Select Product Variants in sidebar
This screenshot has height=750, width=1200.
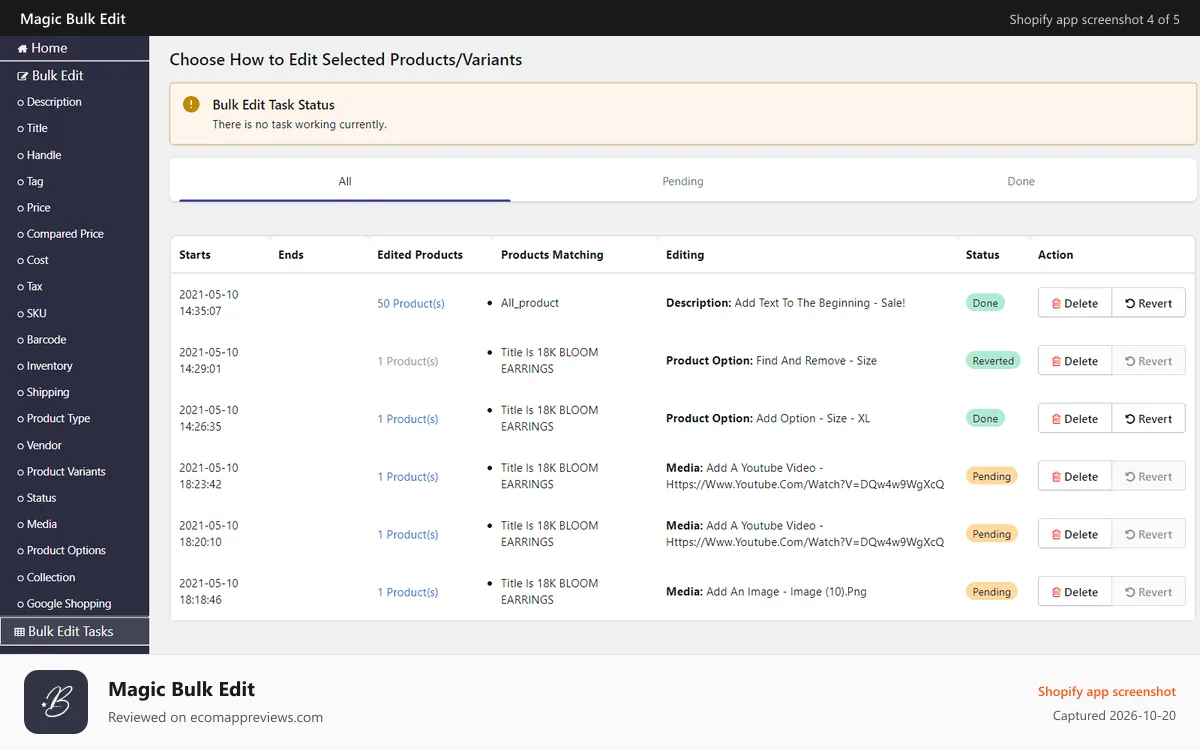[61, 471]
